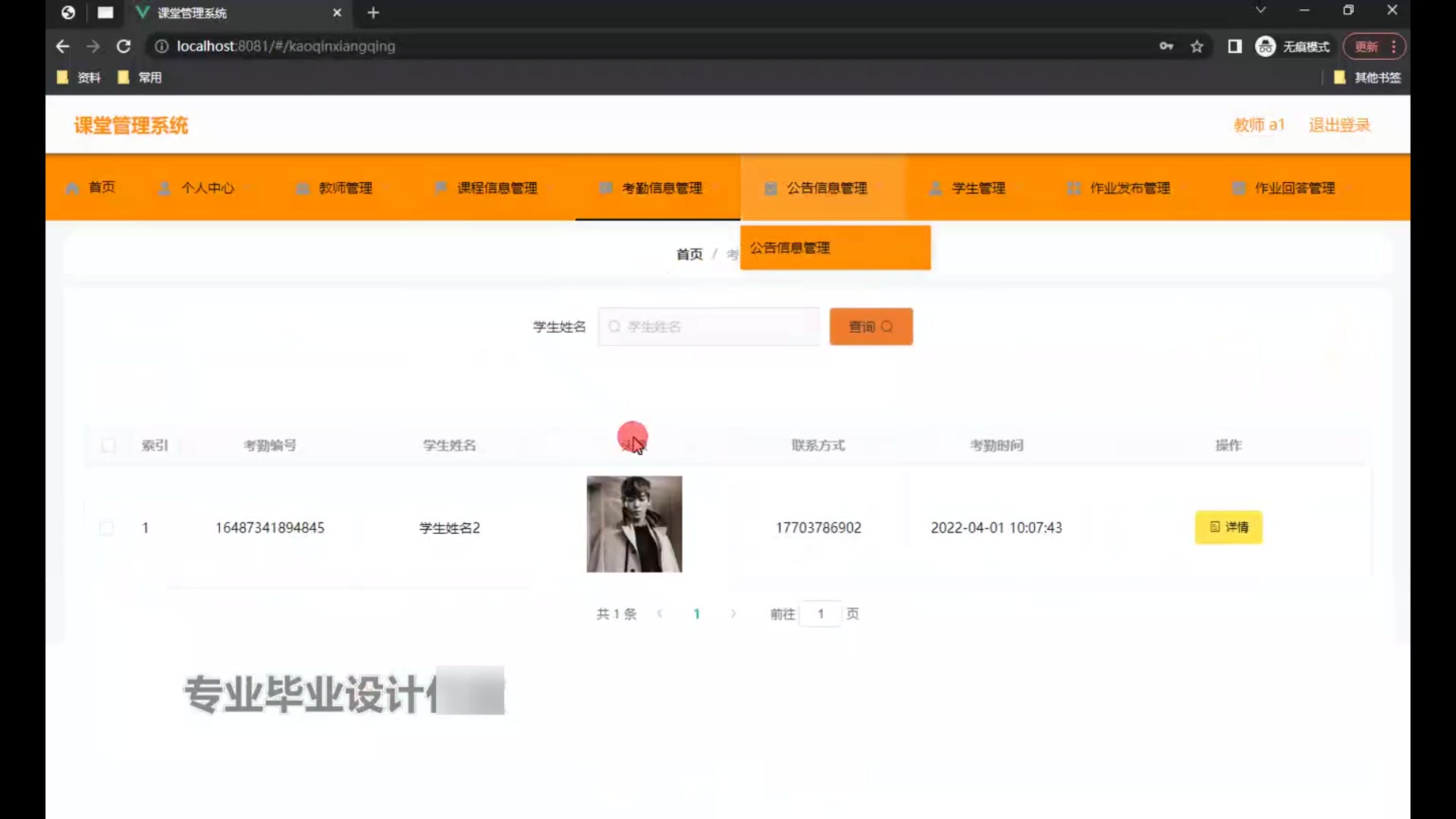Click the icon beside 公告信息管理 in navbar
This screenshot has width=1456, height=819.
pos(770,188)
